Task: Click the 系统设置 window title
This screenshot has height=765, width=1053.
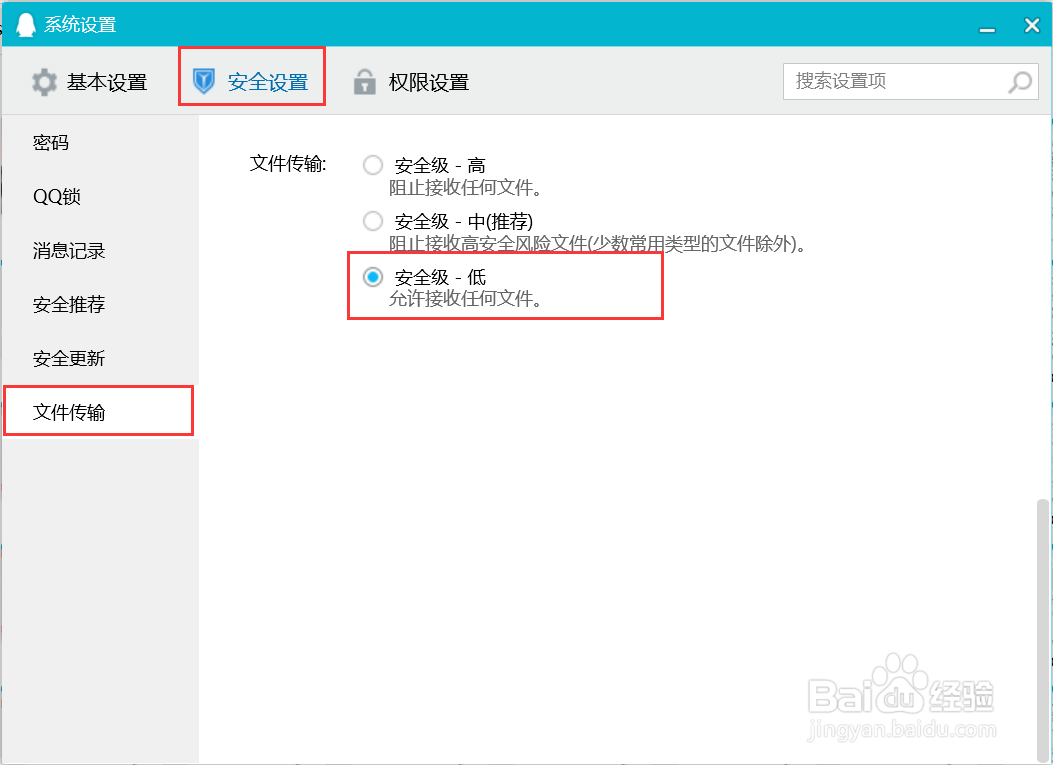Action: coord(80,25)
